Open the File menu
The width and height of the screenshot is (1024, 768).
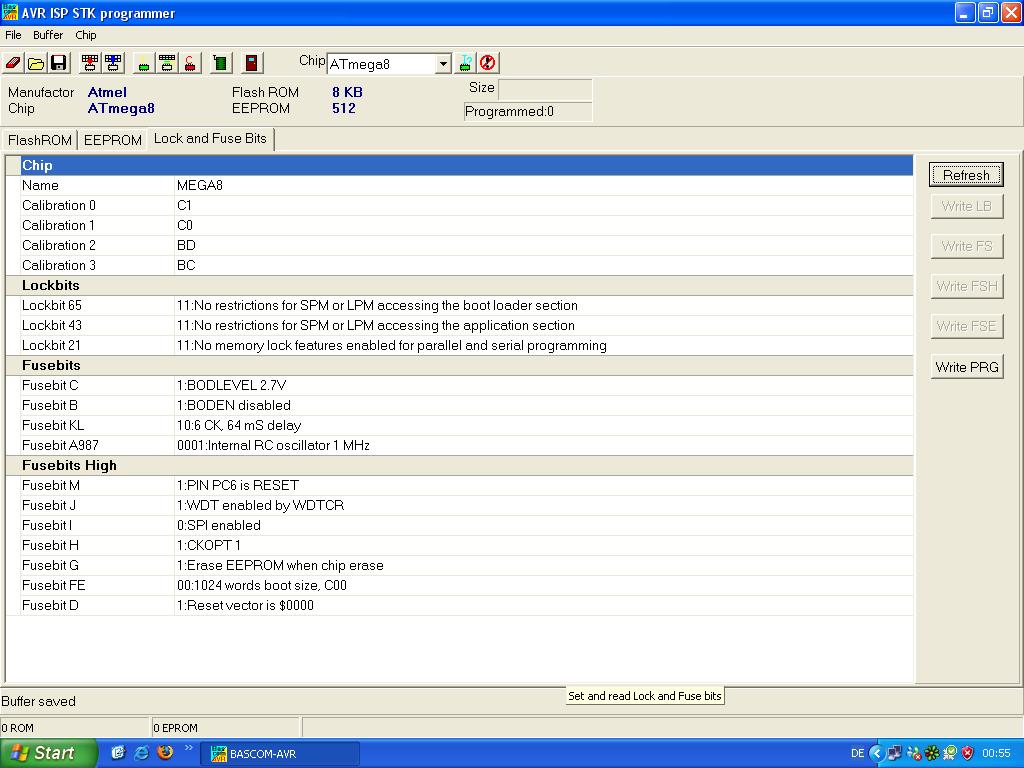point(13,35)
